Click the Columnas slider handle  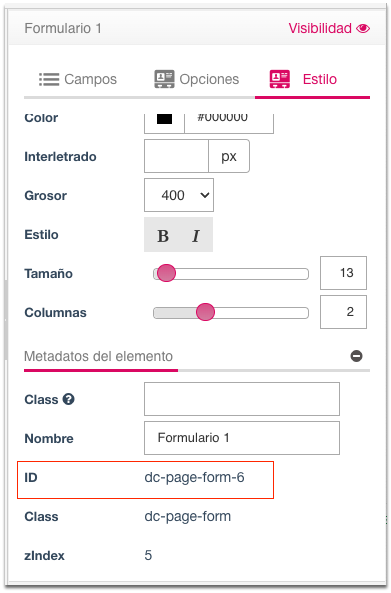pos(205,312)
